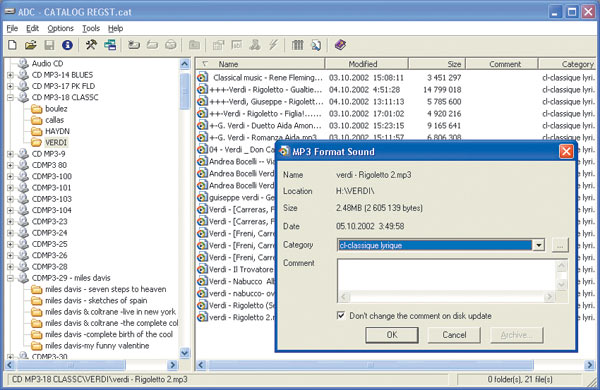Expand the CD MP3-14 BLUES tree node

[x=10, y=75]
